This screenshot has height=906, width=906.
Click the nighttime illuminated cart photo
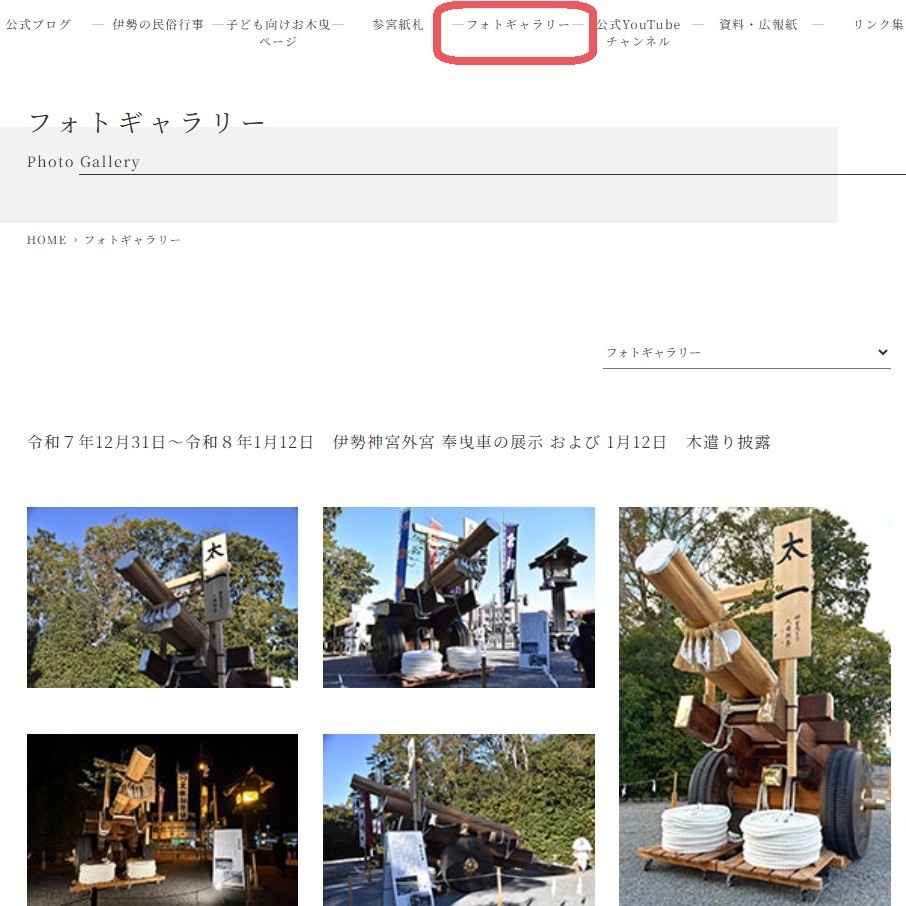(161, 820)
